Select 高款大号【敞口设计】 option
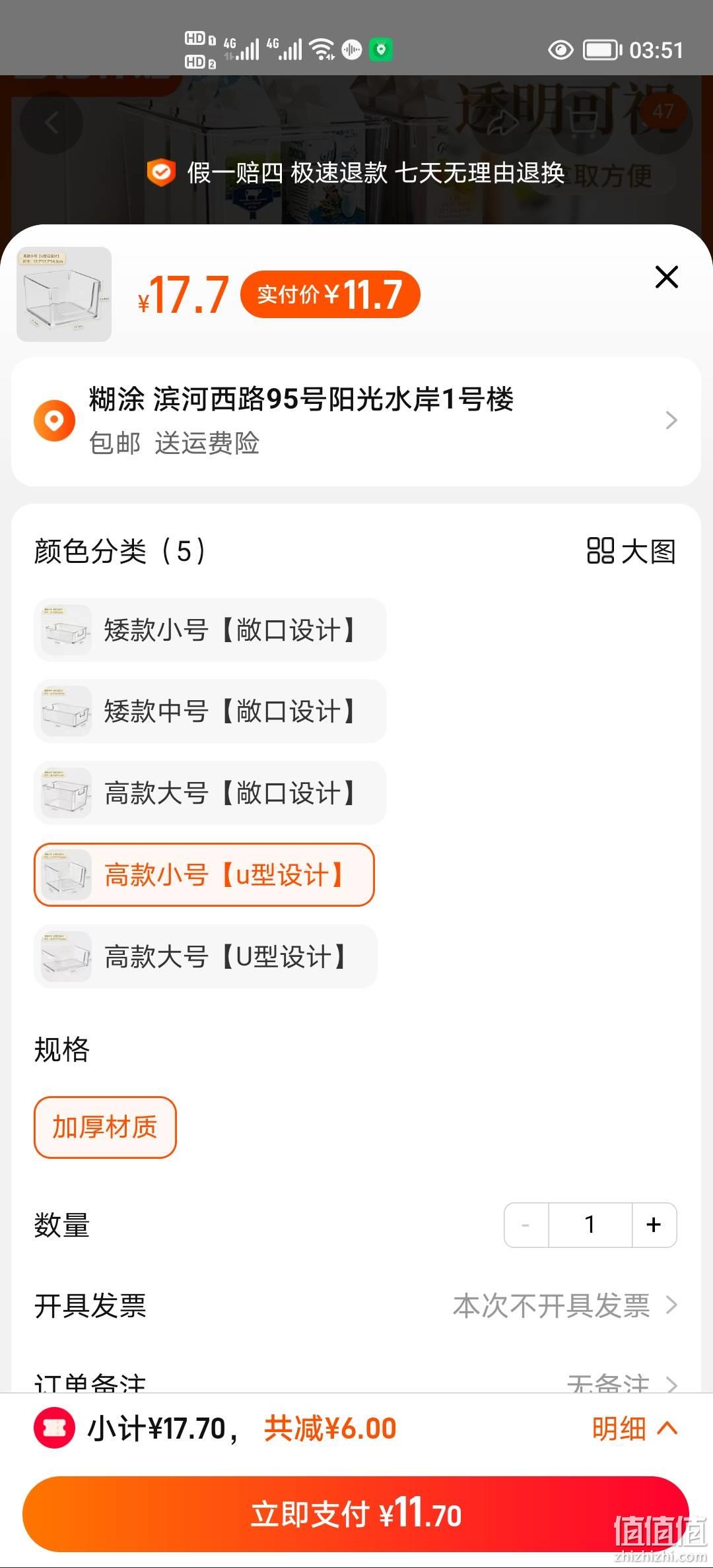Image resolution: width=713 pixels, height=1568 pixels. coord(210,793)
